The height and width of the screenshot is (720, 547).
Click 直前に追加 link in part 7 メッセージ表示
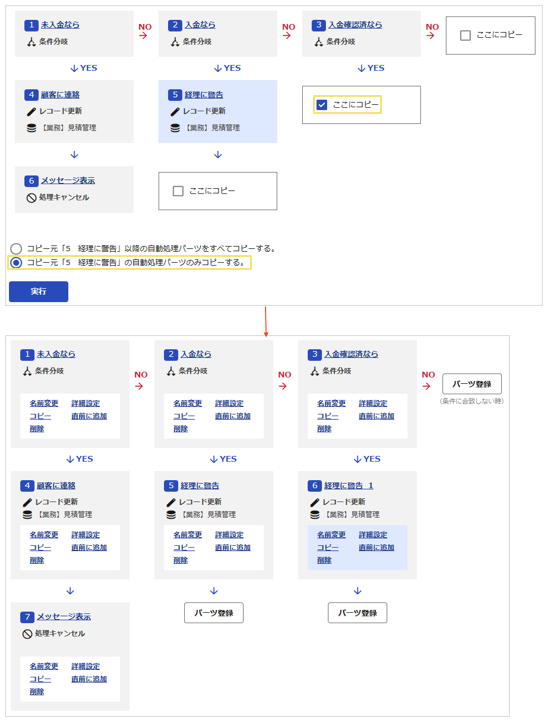point(89,679)
